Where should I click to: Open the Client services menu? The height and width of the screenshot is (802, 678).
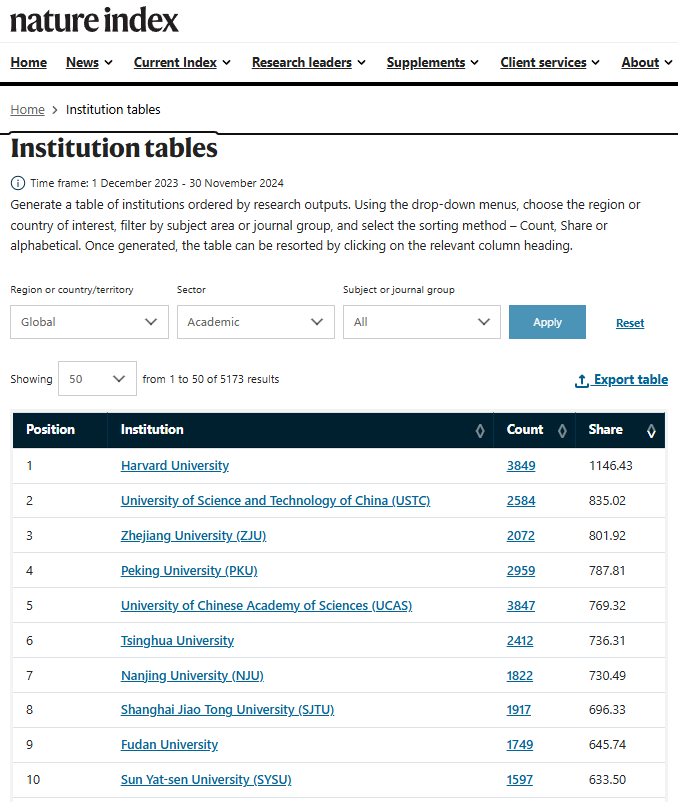click(550, 62)
